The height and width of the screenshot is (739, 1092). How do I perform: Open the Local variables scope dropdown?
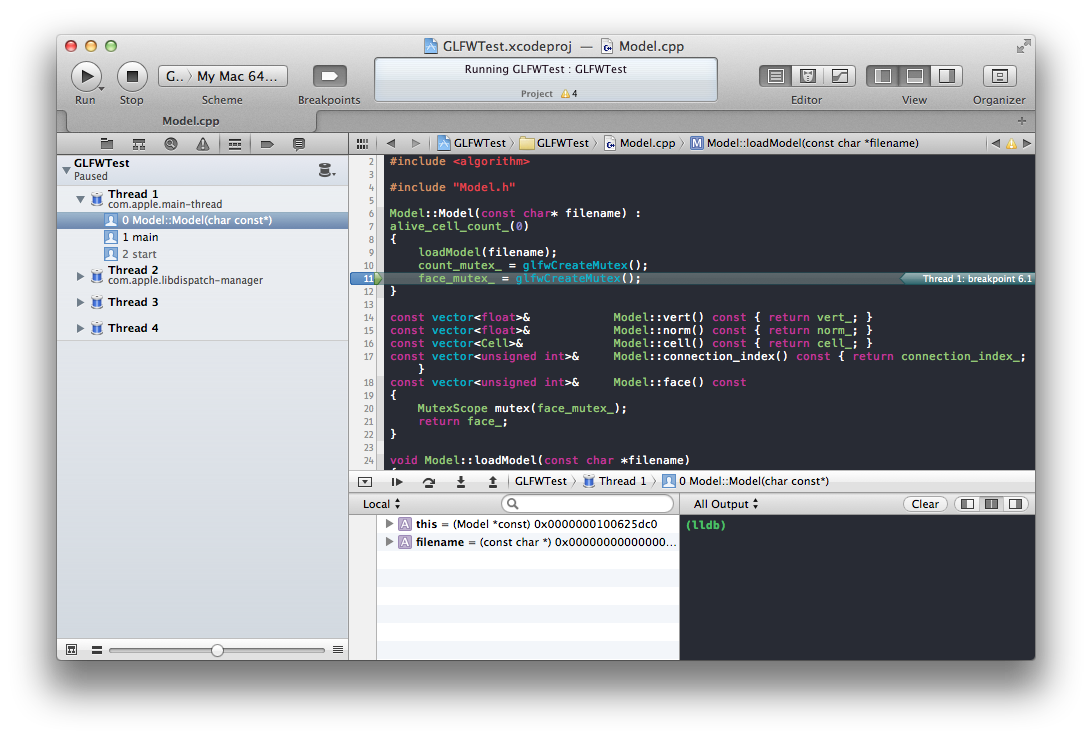coord(382,504)
